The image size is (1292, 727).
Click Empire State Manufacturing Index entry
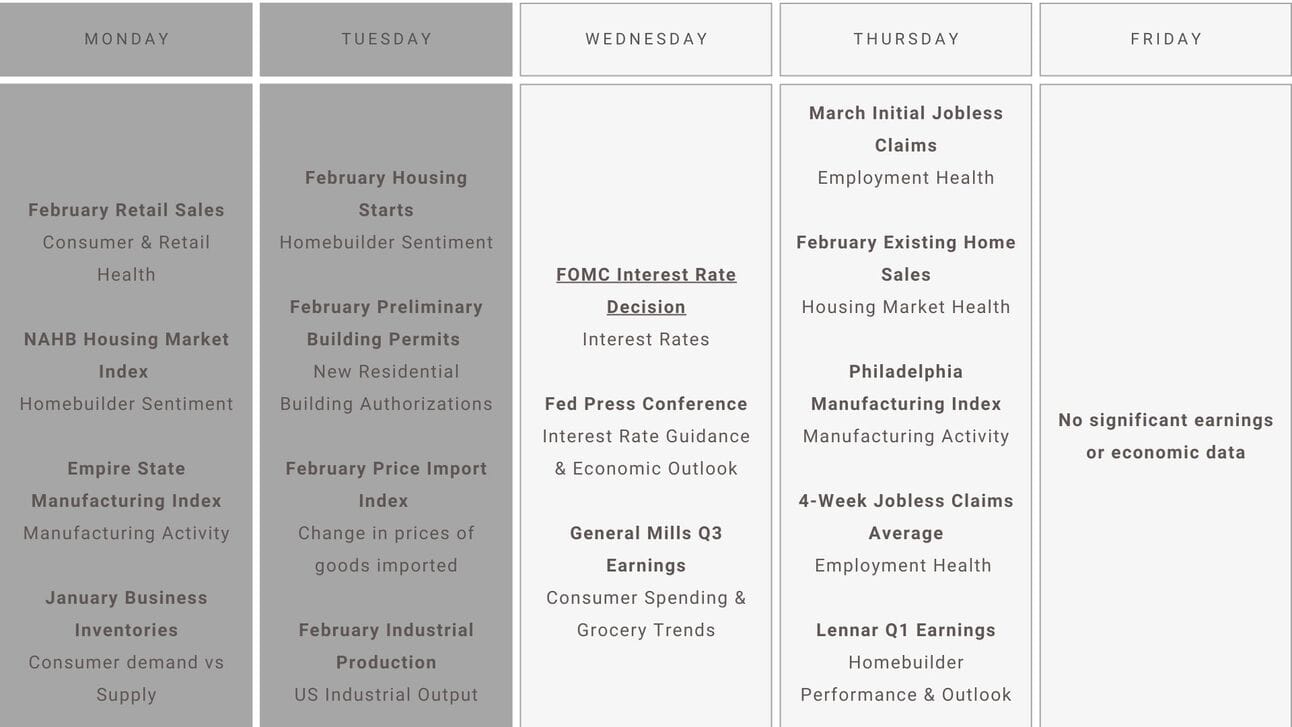coord(126,484)
